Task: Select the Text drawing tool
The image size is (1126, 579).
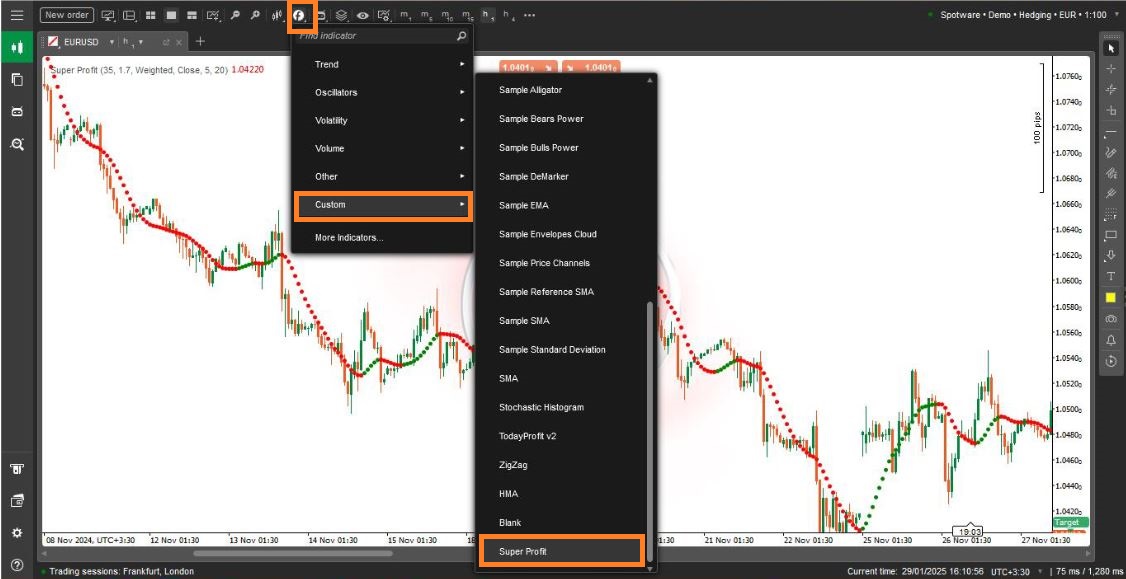Action: tap(1110, 276)
